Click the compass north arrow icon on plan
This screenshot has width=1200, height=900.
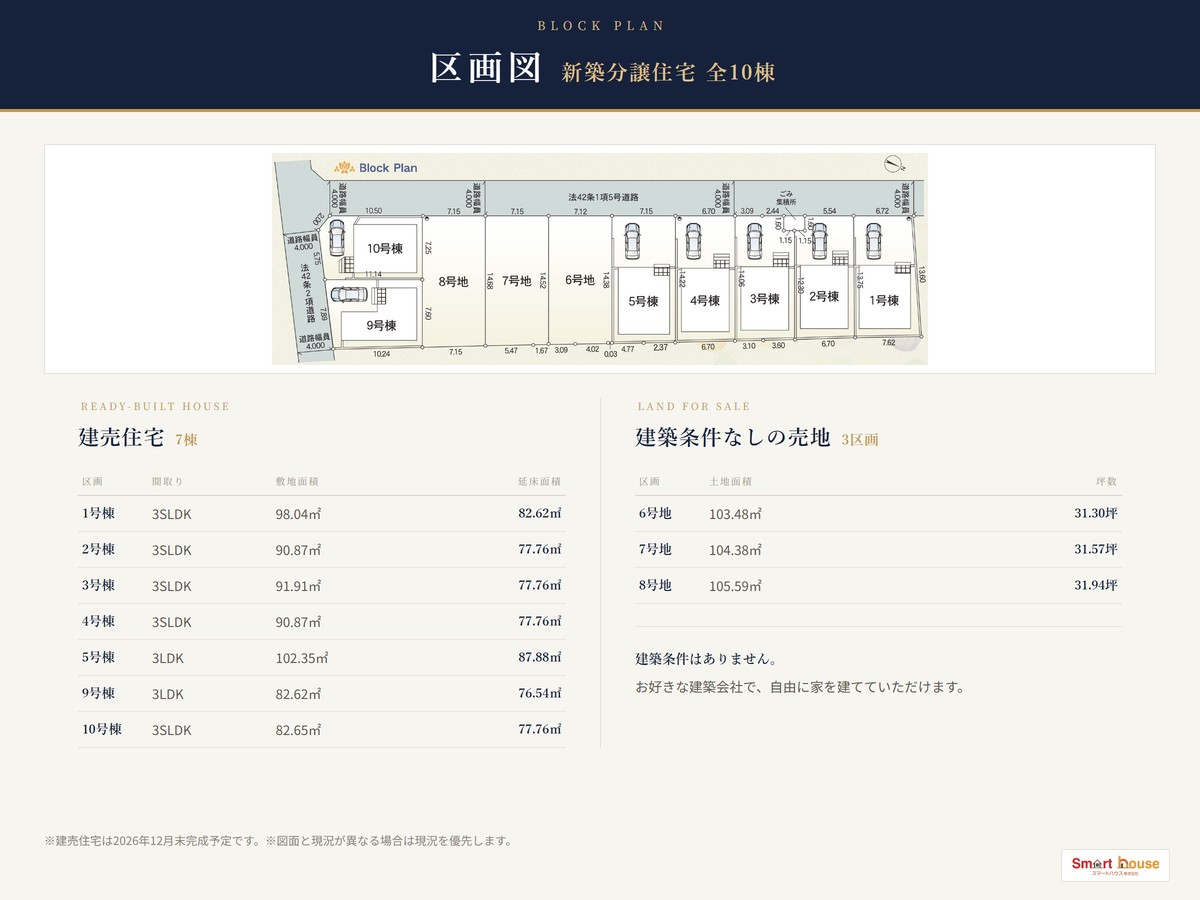[x=894, y=164]
